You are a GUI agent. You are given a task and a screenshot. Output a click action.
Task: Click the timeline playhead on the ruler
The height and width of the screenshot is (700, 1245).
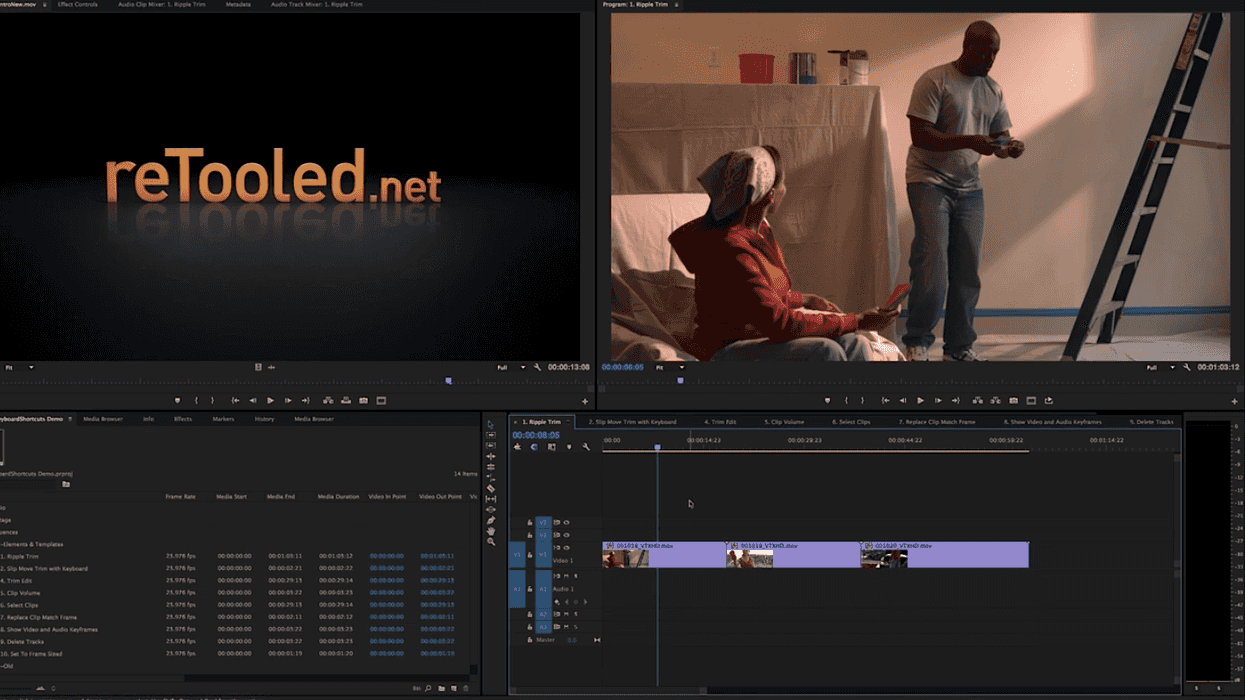pos(657,446)
